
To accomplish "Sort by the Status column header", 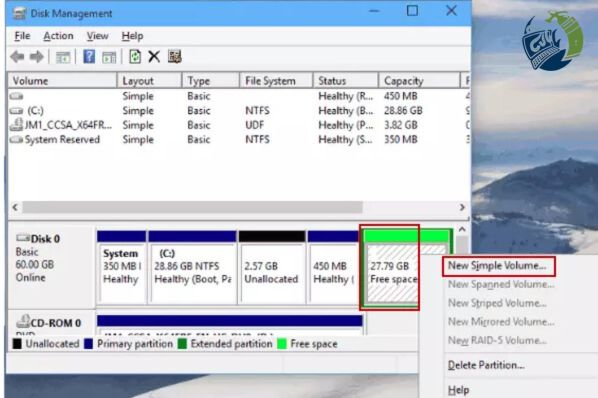I will click(346, 81).
